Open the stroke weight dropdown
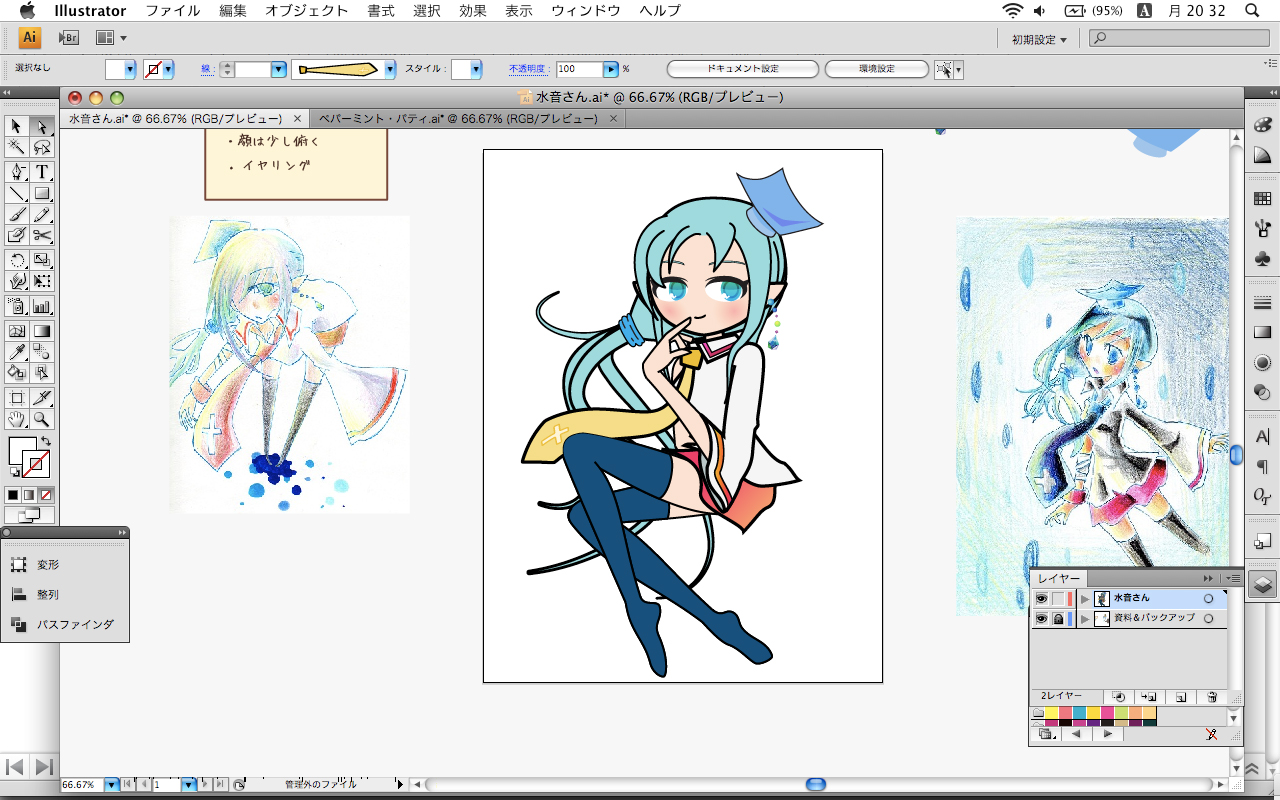Viewport: 1280px width, 800px height. point(279,69)
